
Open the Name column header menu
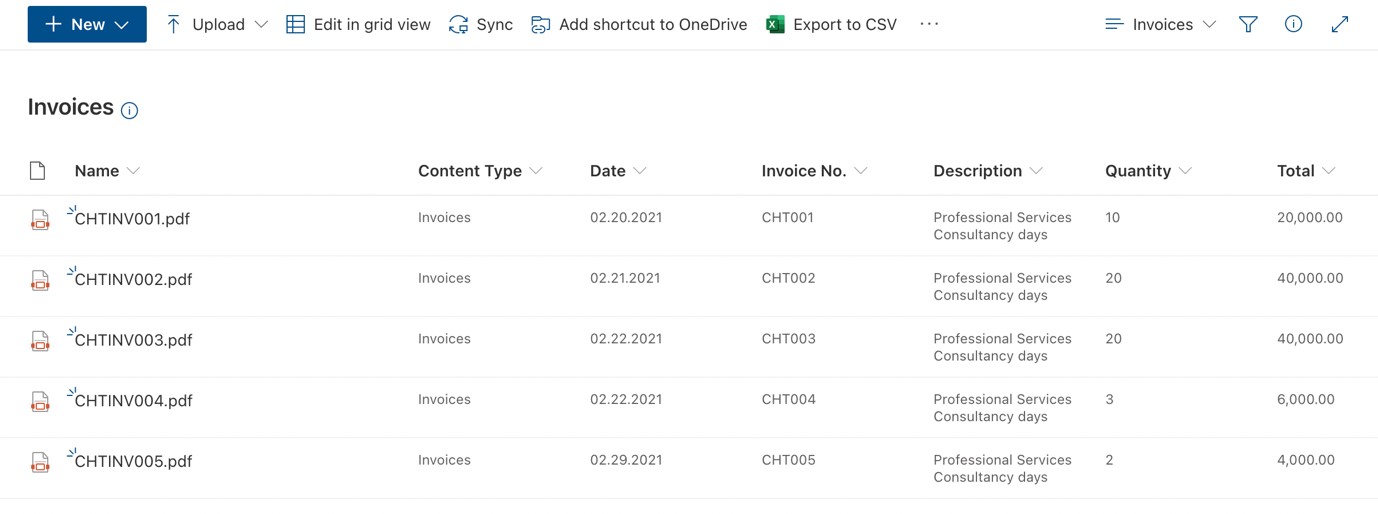[107, 171]
